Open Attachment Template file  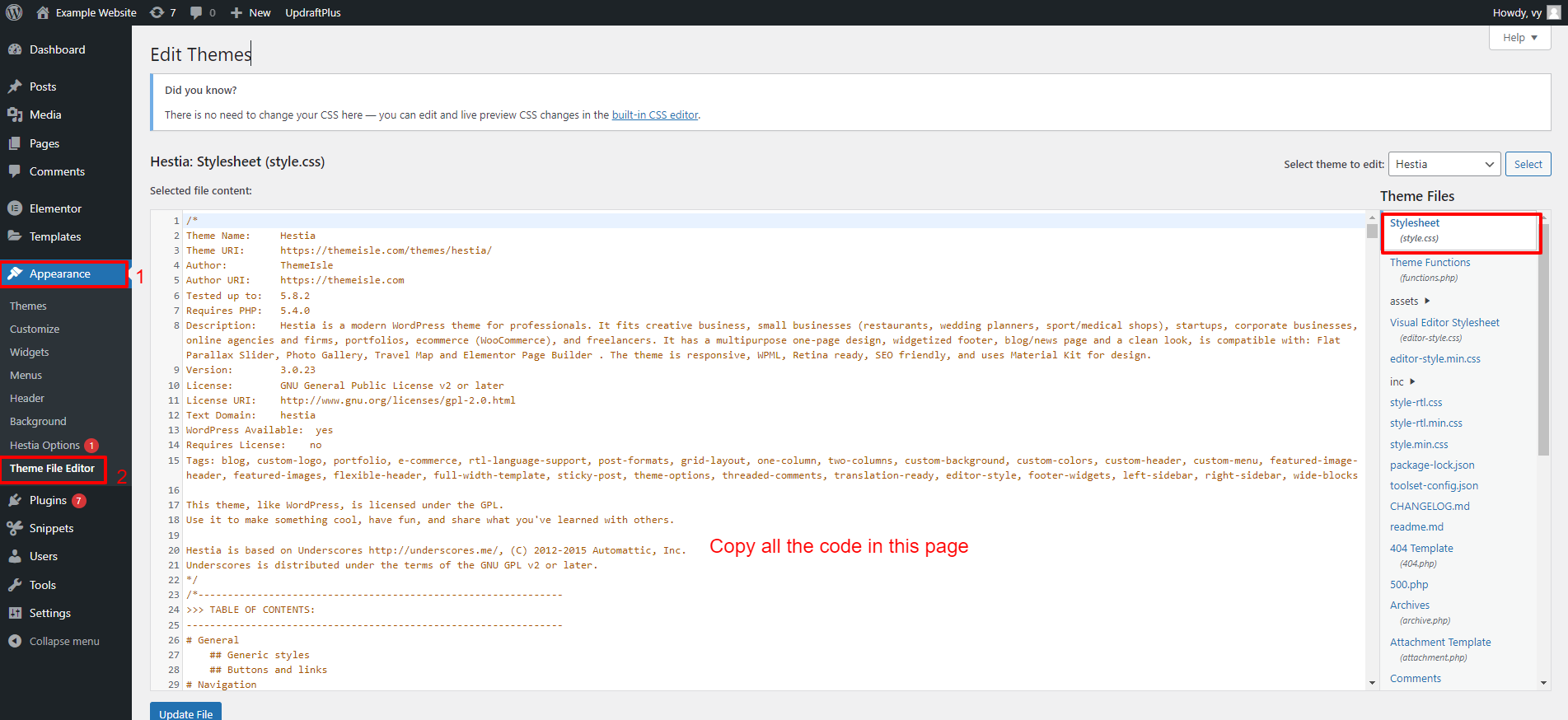point(1440,649)
